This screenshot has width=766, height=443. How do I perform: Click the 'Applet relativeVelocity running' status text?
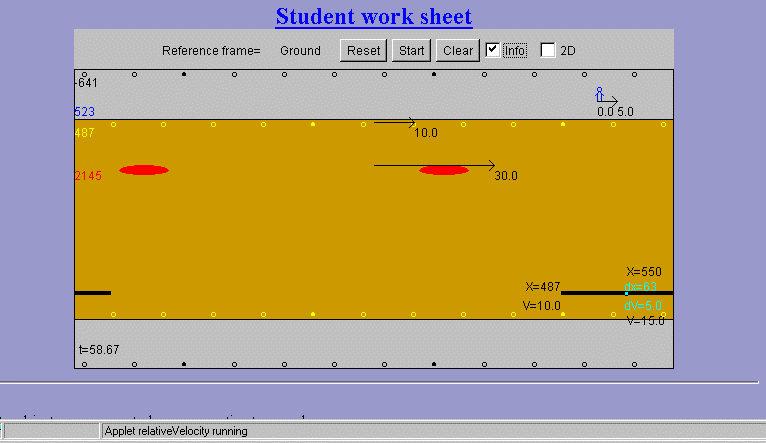[x=176, y=431]
